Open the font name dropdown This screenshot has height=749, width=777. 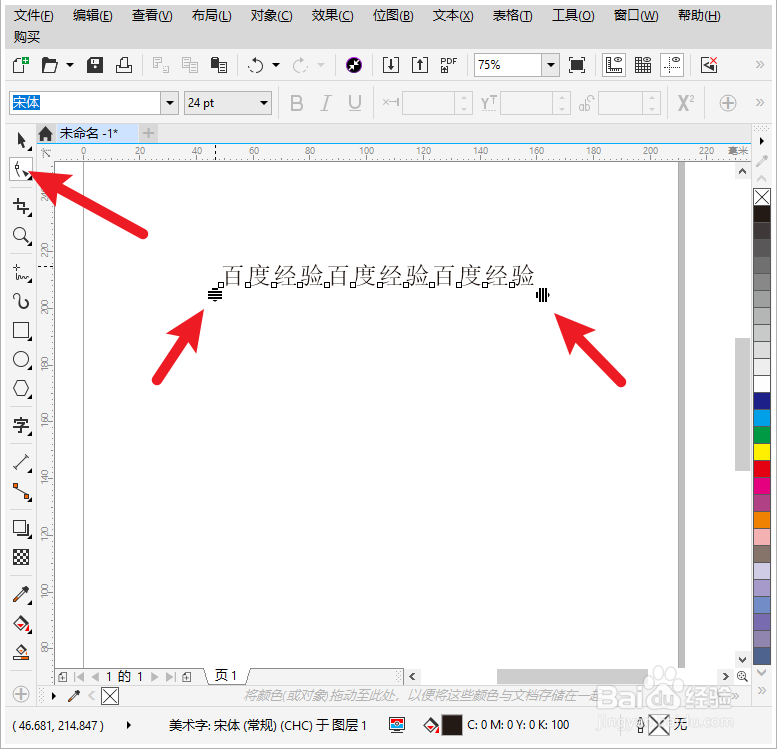[170, 103]
